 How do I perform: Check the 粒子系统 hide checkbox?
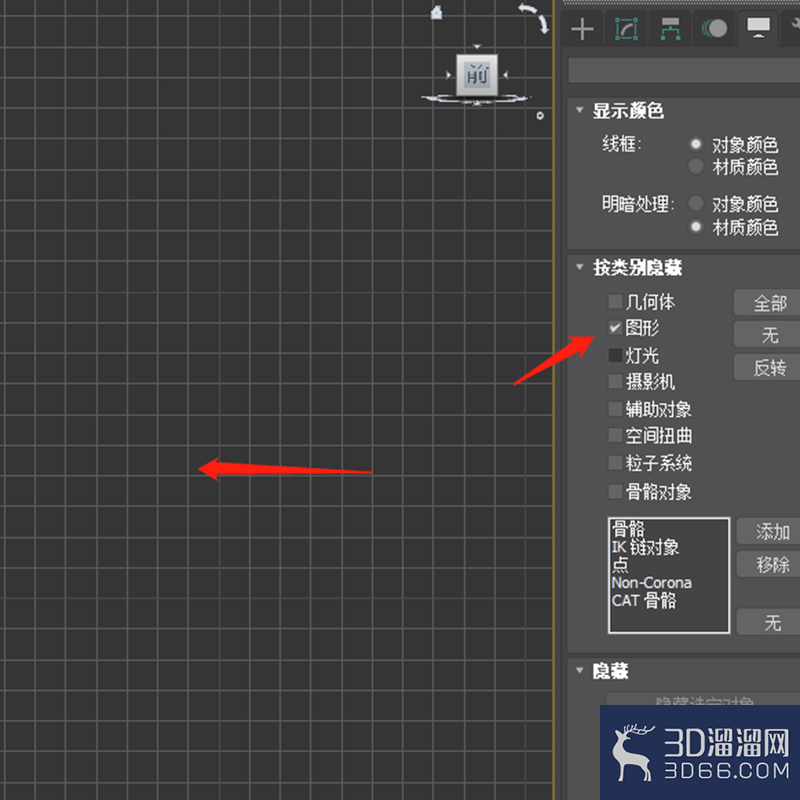[x=615, y=463]
